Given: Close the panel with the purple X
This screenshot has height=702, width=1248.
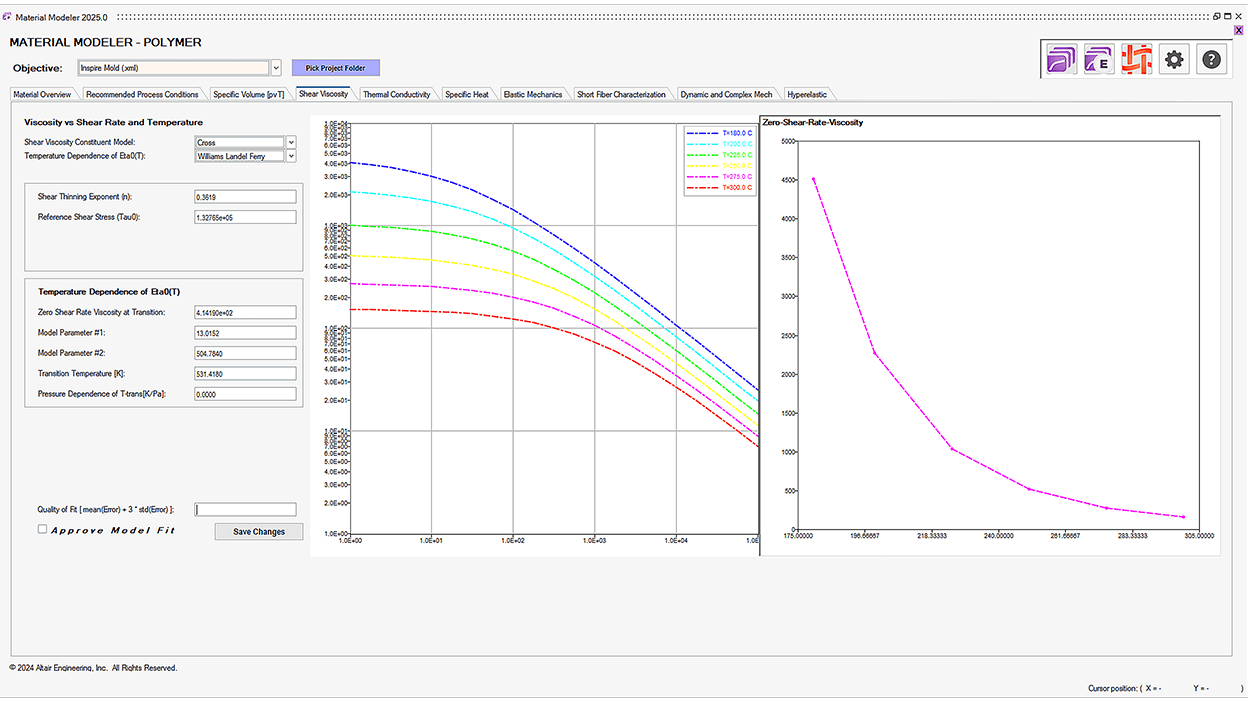Looking at the screenshot, I should pyautogui.click(x=1238, y=31).
